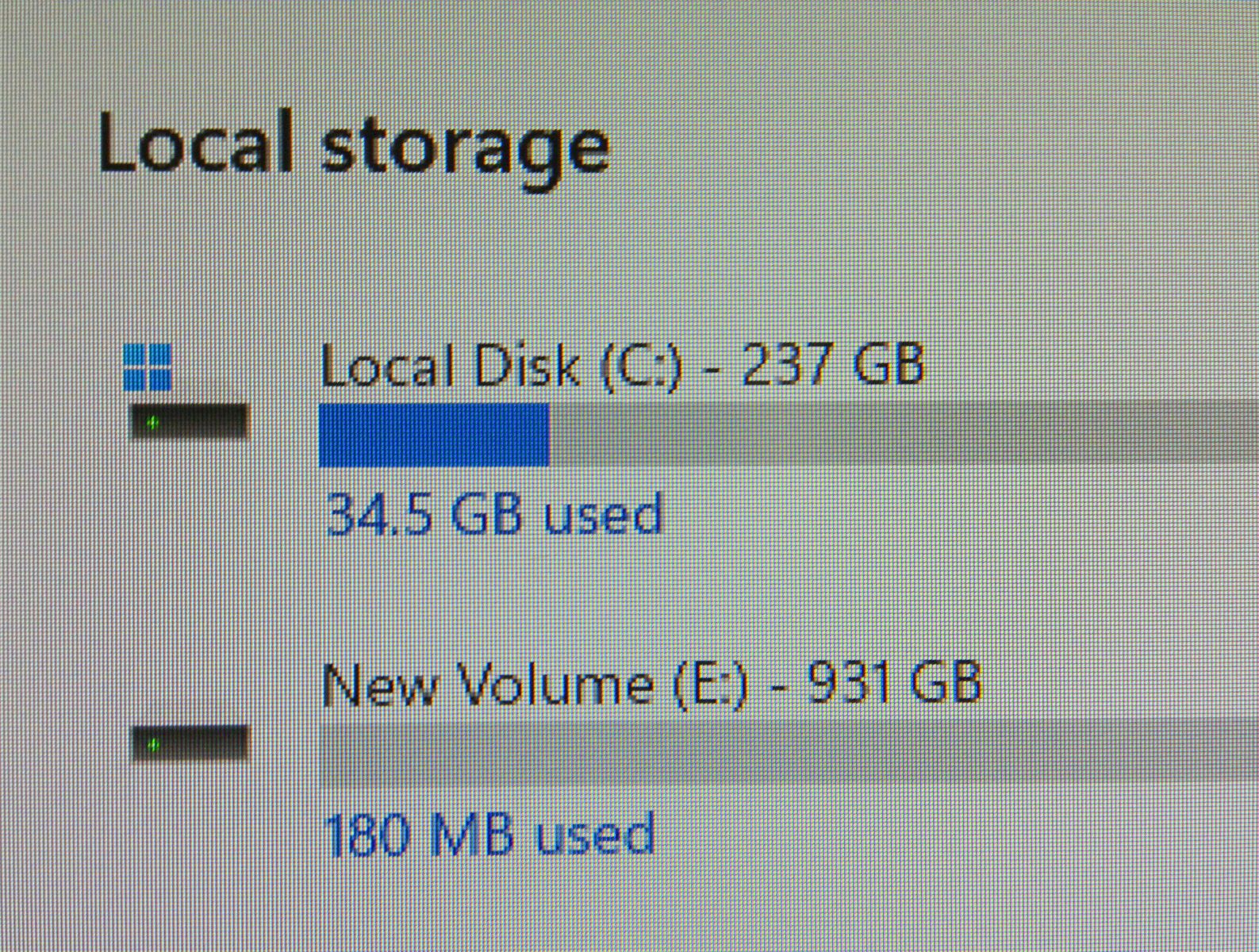This screenshot has height=952, width=1259.
Task: Click the word "storage" in the page heading
Action: coord(465,149)
